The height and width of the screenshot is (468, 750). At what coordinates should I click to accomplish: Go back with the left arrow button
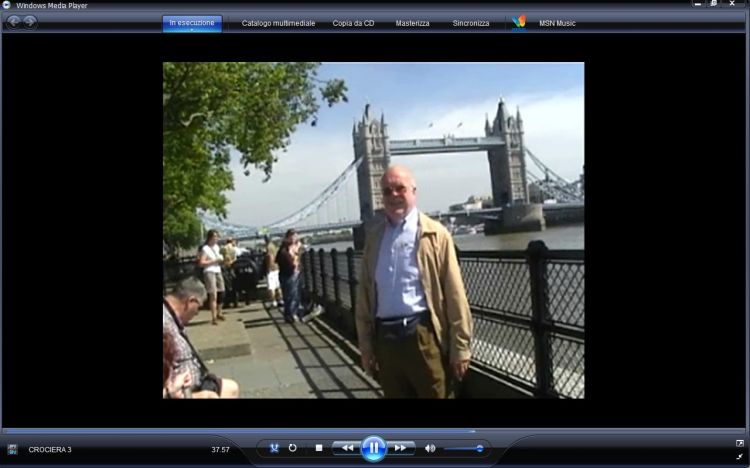click(14, 22)
